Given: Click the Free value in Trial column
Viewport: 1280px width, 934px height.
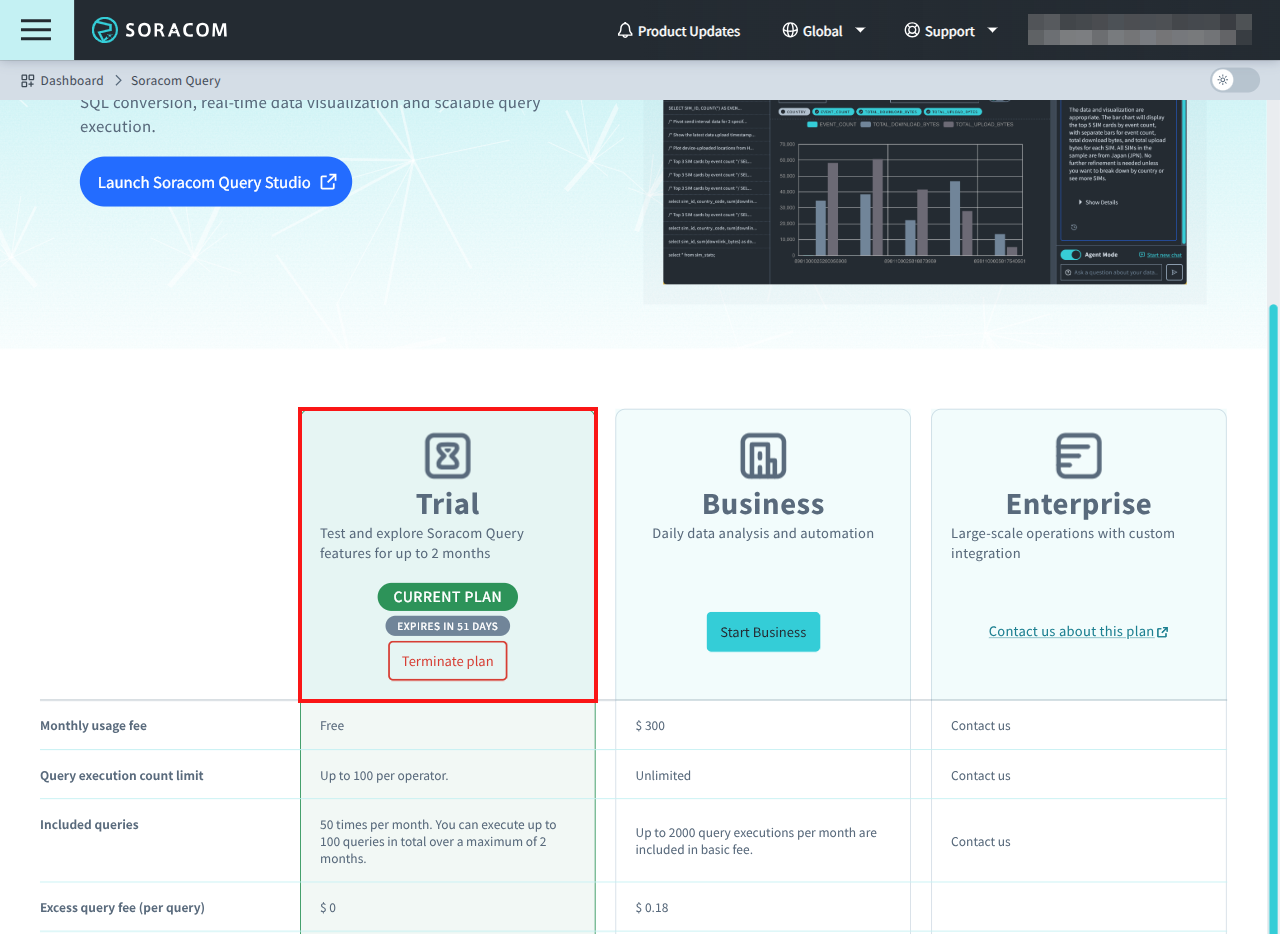Looking at the screenshot, I should tap(332, 726).
